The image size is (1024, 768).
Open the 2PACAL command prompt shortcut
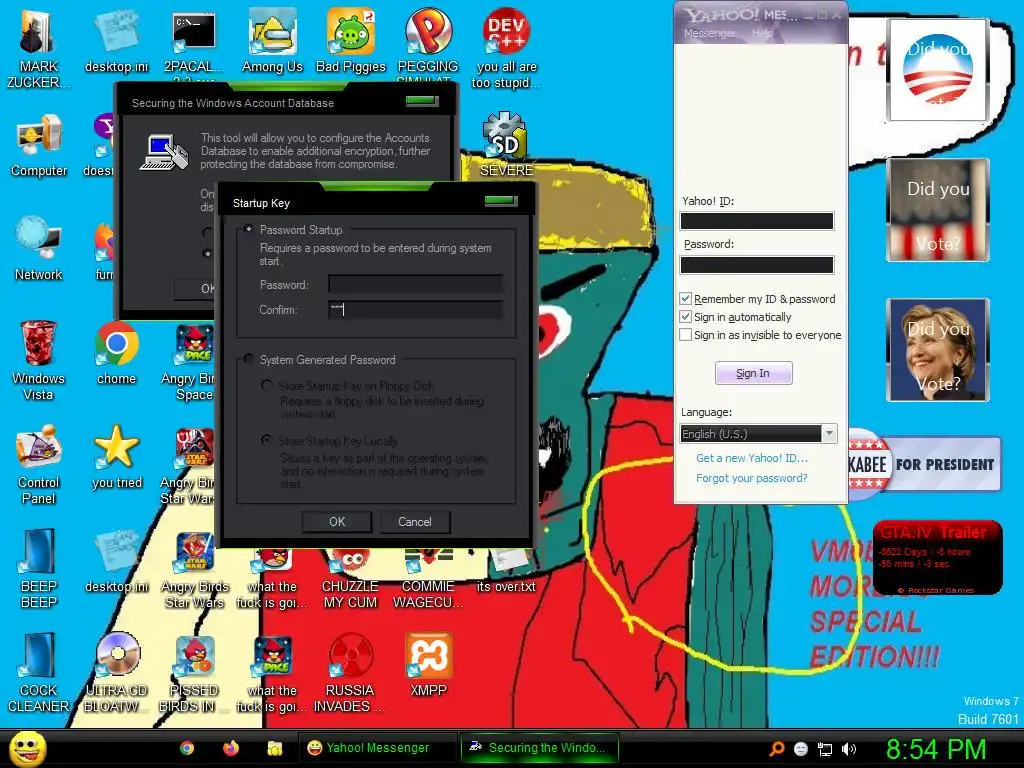(194, 48)
